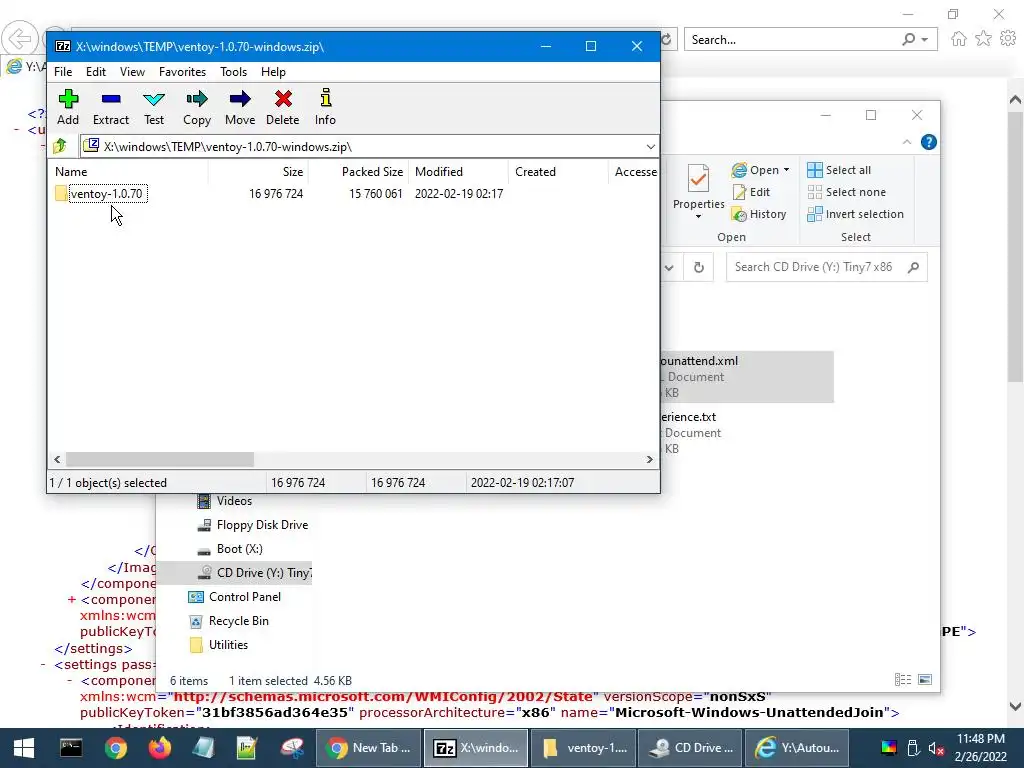
Task: Open Command Prompt from the taskbar
Action: 71,748
